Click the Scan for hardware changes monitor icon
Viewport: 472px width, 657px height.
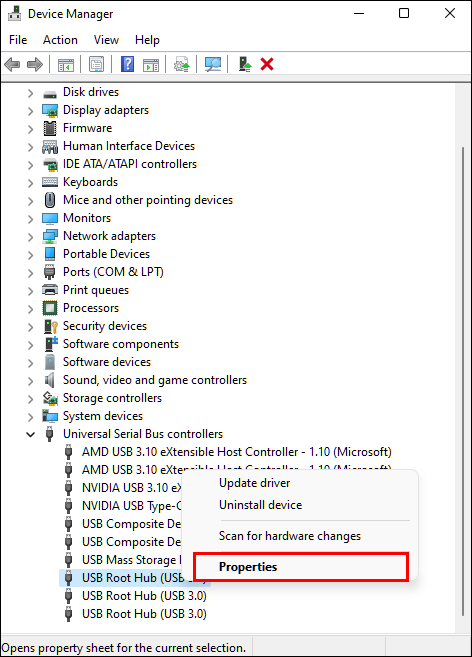tap(213, 65)
